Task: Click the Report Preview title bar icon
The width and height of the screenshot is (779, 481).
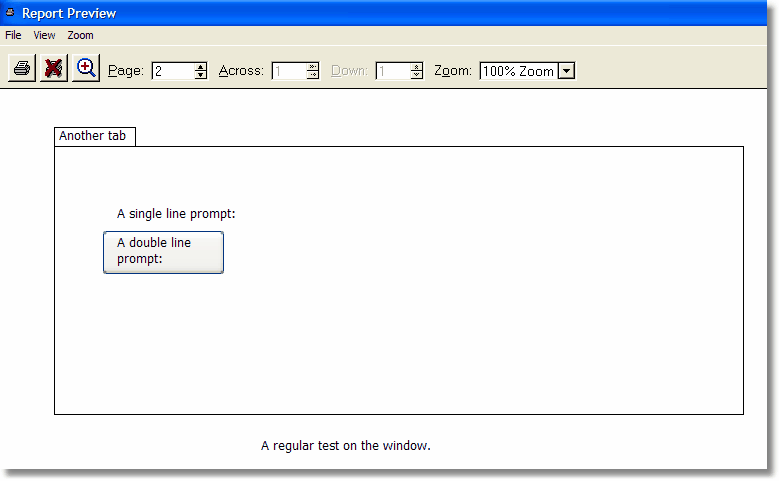Action: point(10,12)
